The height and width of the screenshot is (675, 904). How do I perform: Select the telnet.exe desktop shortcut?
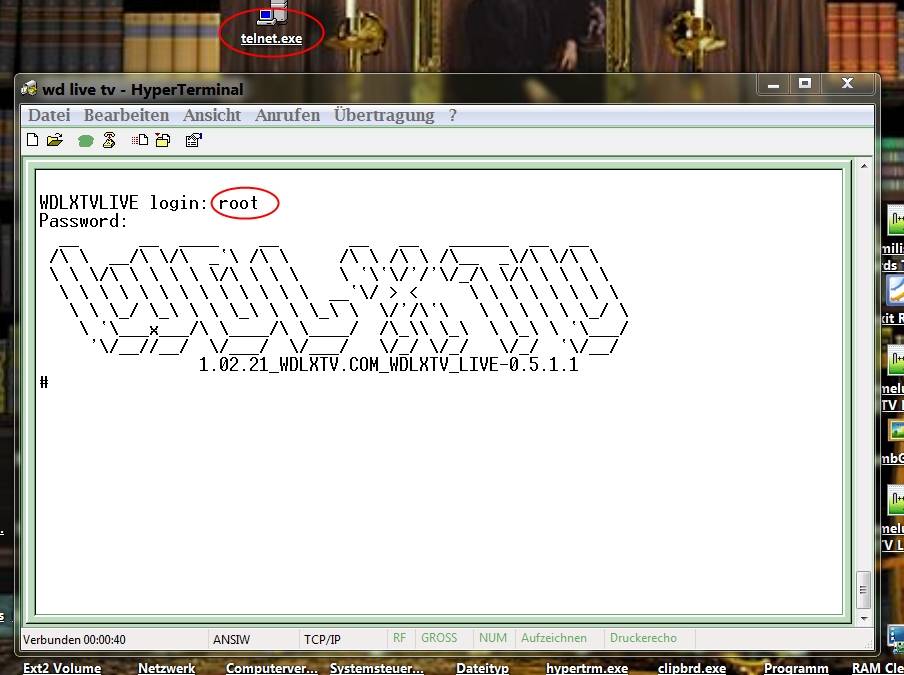pyautogui.click(x=271, y=24)
